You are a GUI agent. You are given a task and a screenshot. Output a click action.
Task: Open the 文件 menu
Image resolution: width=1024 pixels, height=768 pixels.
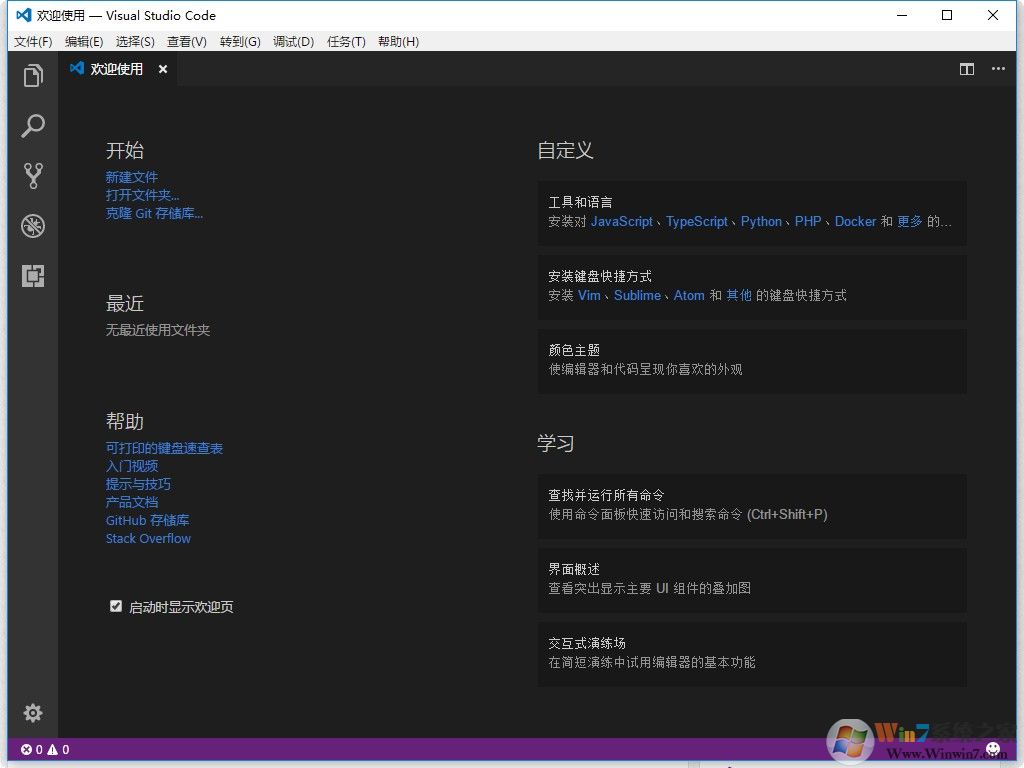[x=32, y=41]
